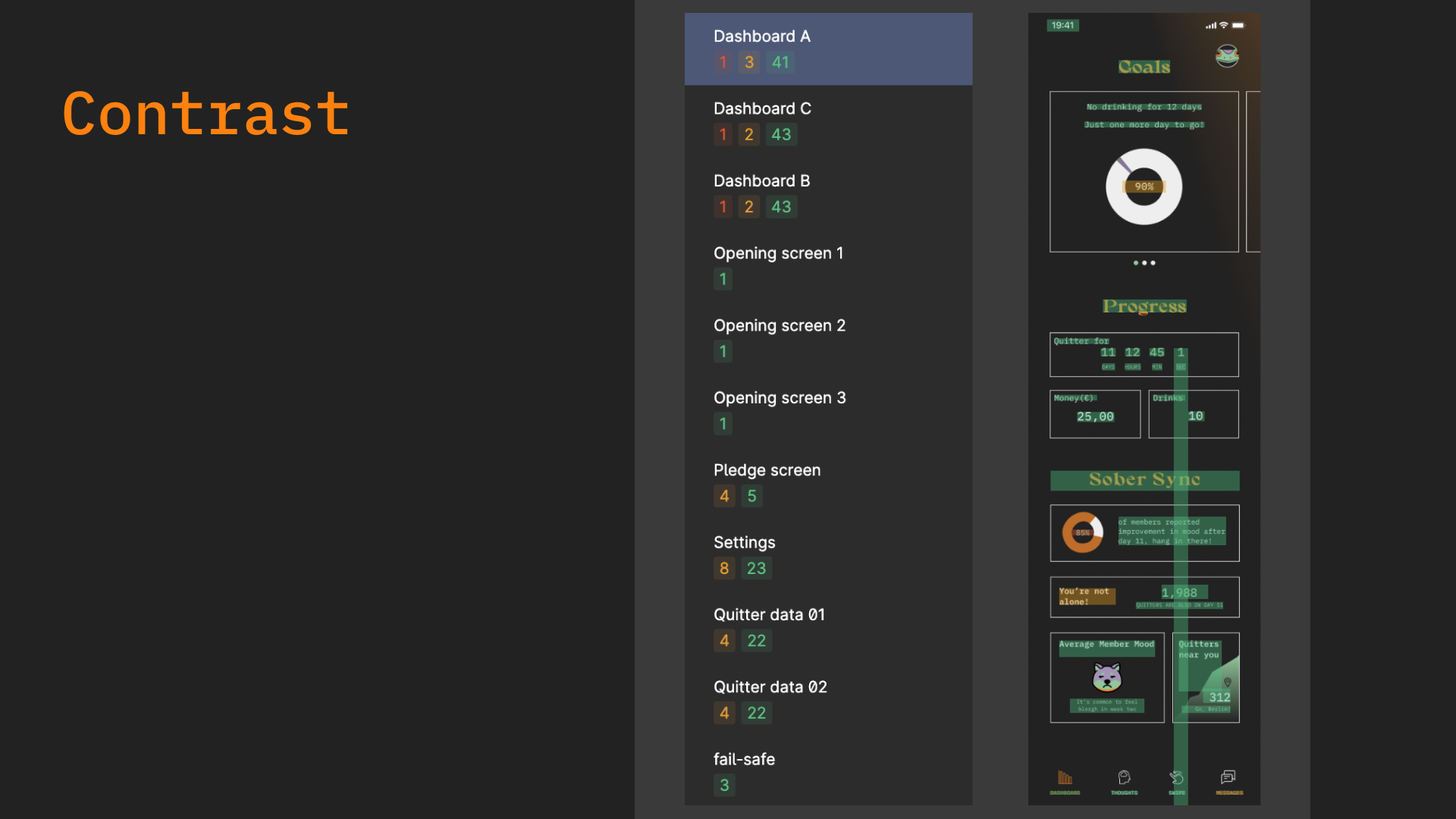The image size is (1456, 819).
Task: Click the green 43 badge under Dashboard C
Action: tap(781, 135)
